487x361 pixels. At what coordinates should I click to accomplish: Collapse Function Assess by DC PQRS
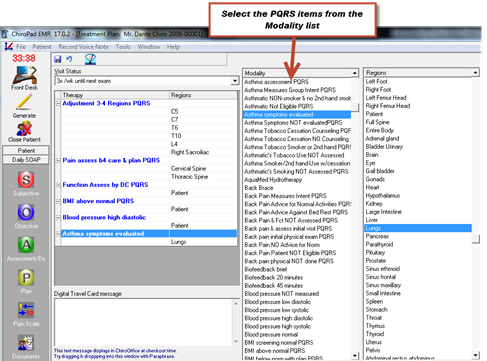58,185
